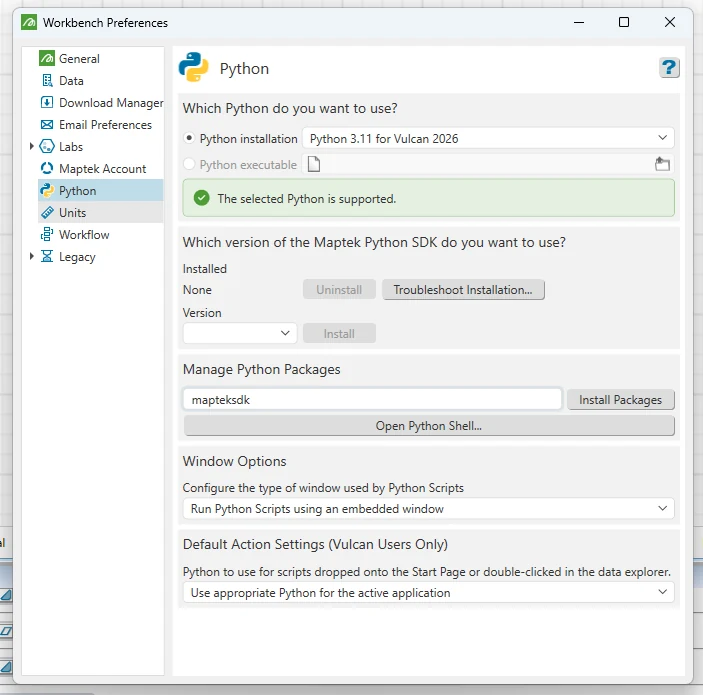Maximize the Workbench Preferences window

point(624,22)
